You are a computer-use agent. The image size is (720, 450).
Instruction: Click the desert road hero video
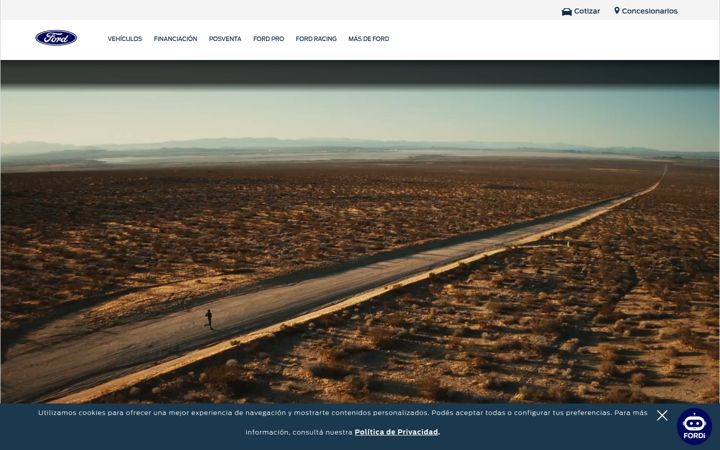(360, 232)
